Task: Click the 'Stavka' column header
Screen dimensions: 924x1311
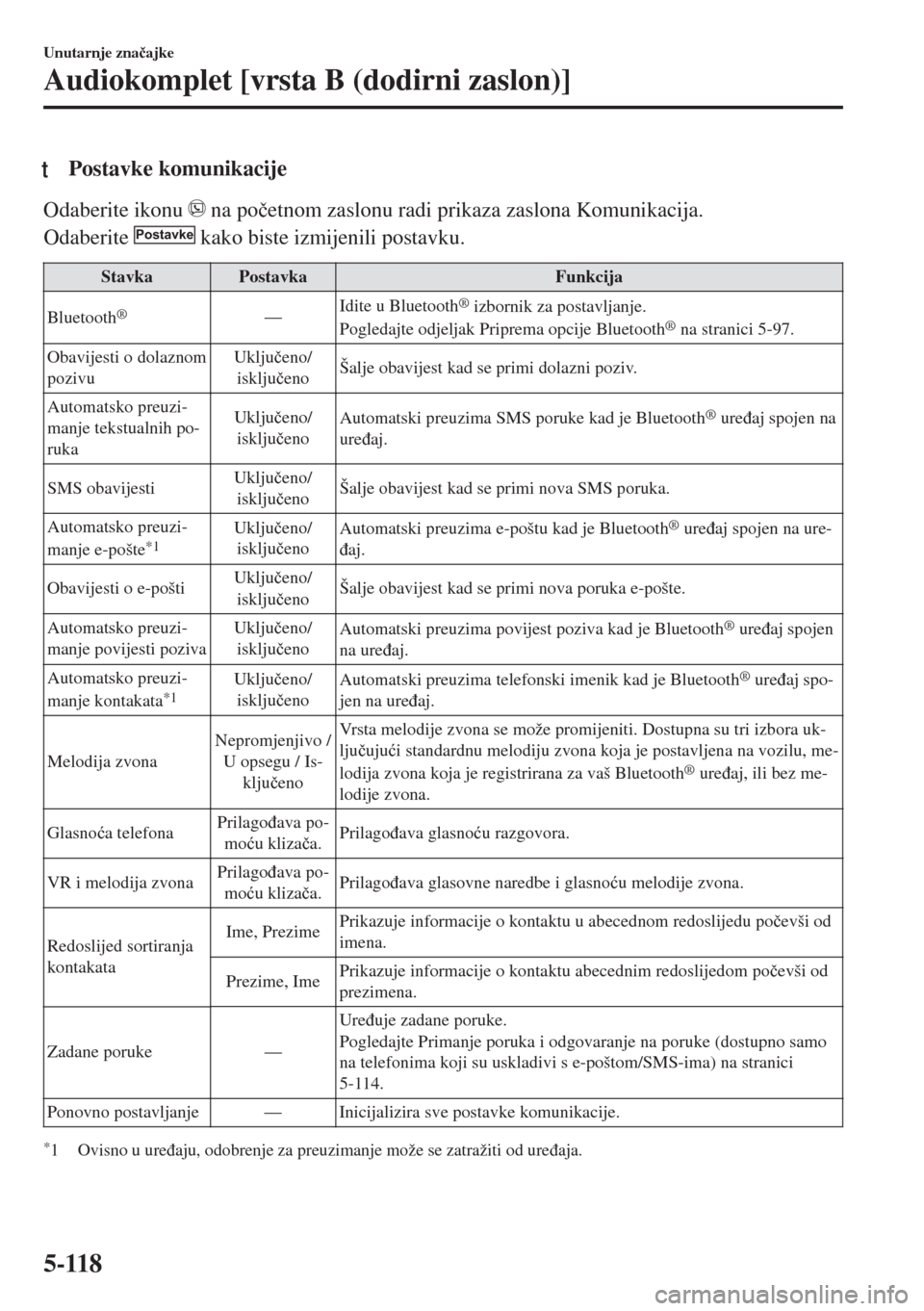Action: click(x=127, y=277)
